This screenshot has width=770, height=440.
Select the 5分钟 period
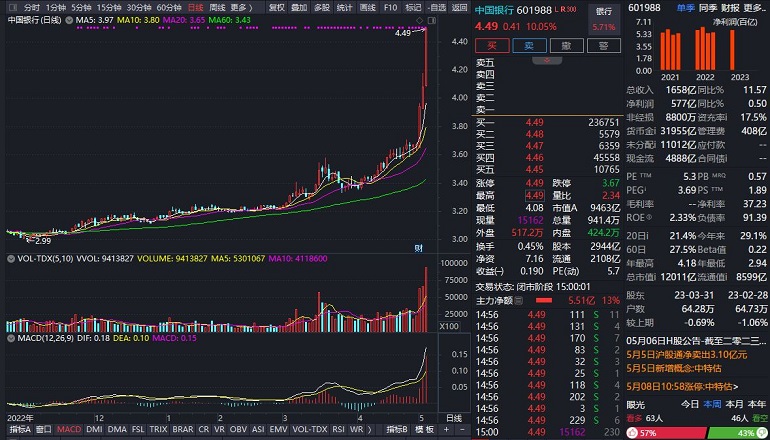pos(81,7)
